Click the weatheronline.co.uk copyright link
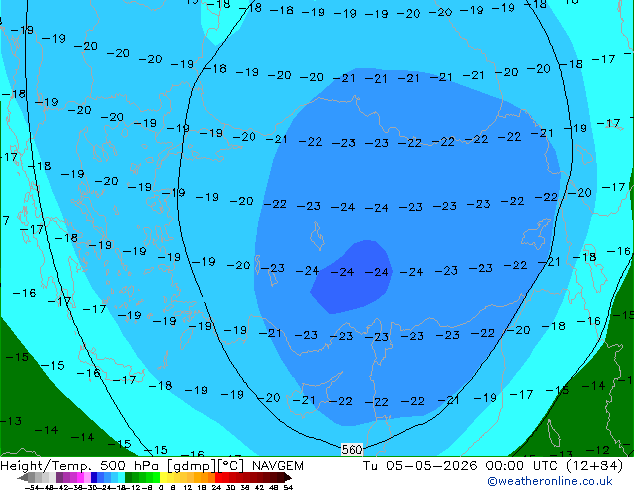 (x=550, y=481)
